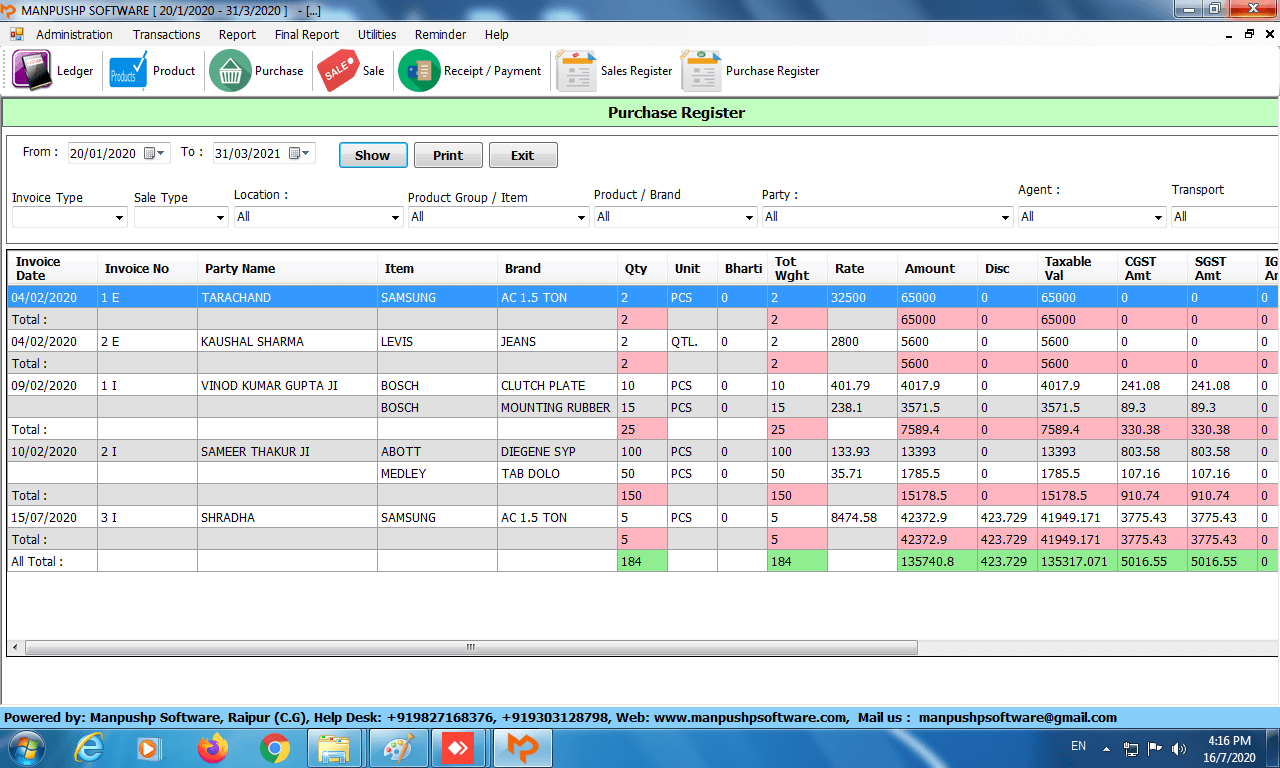
Task: Open the From date calendar picker
Action: coord(155,153)
